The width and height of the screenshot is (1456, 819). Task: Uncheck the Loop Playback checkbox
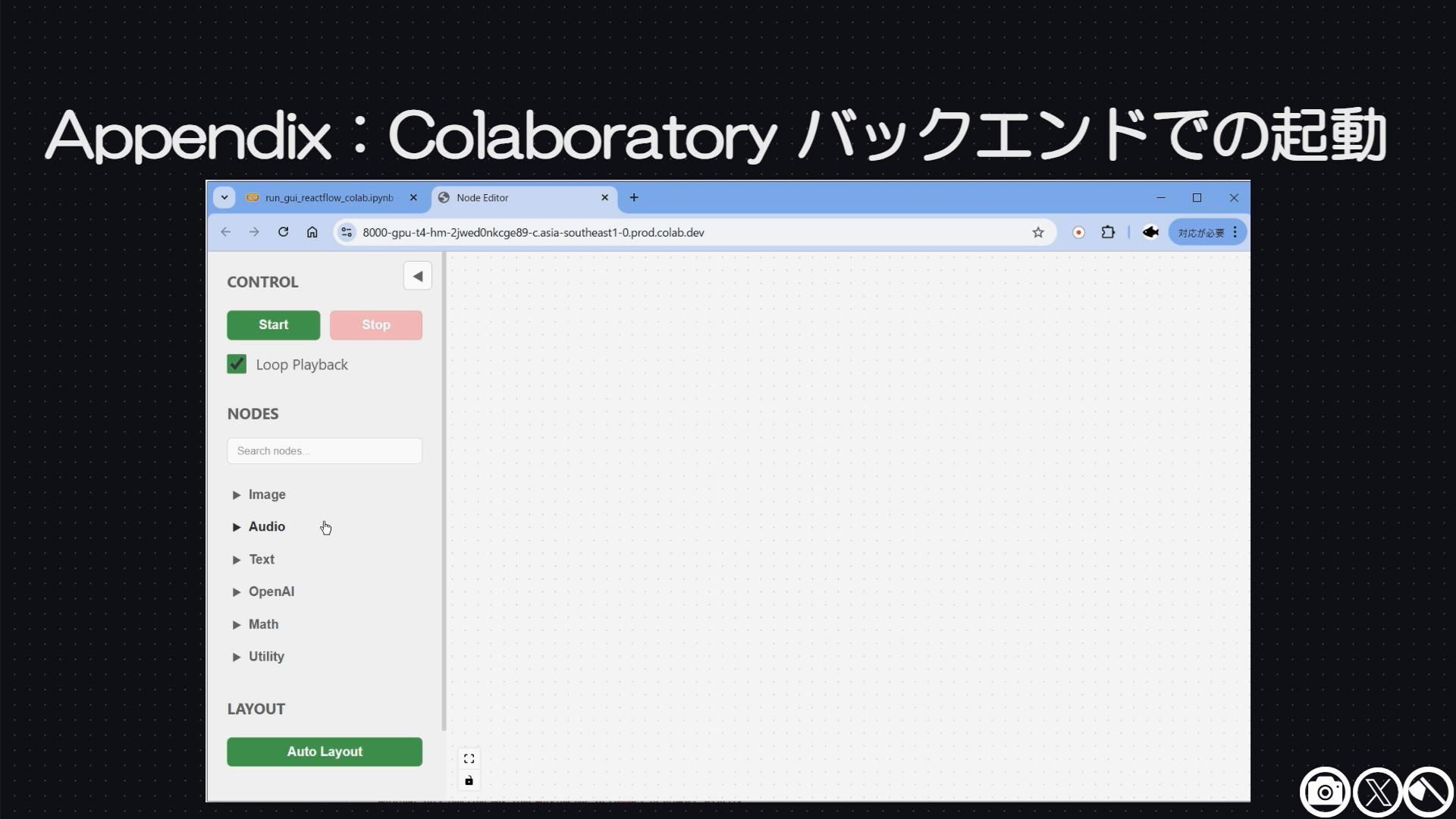(237, 364)
